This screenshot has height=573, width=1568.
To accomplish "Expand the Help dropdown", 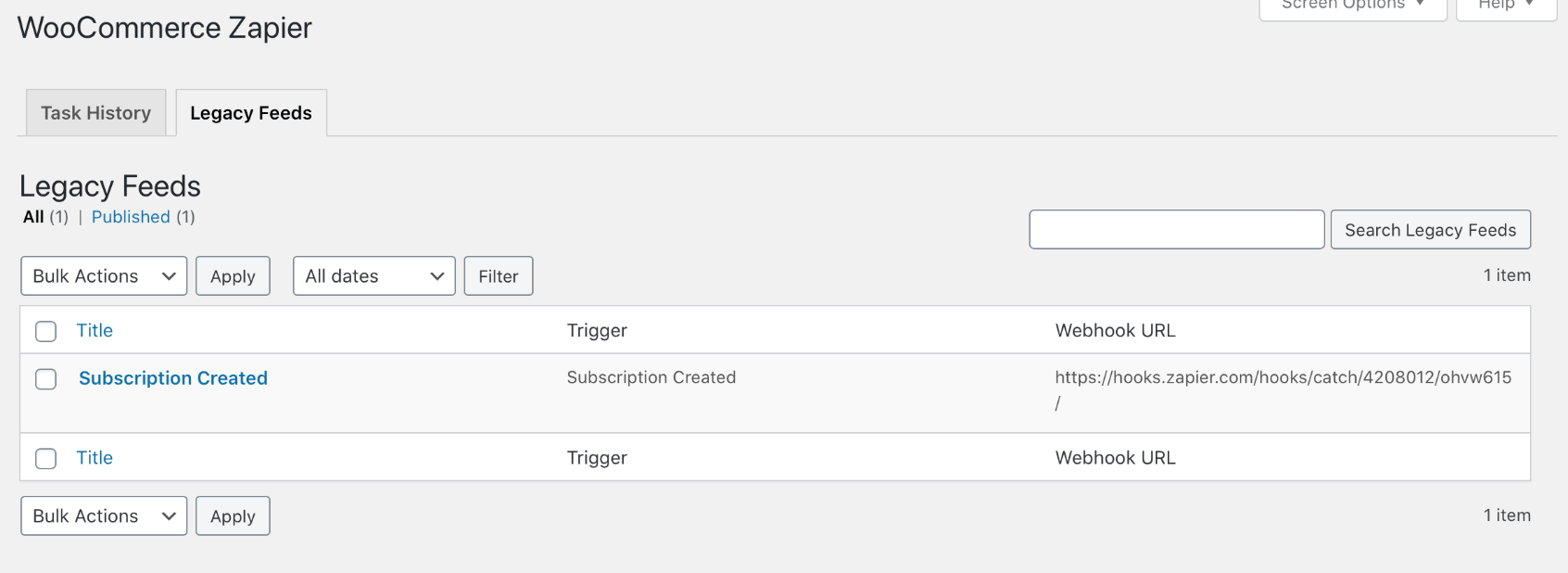I will point(1505,6).
